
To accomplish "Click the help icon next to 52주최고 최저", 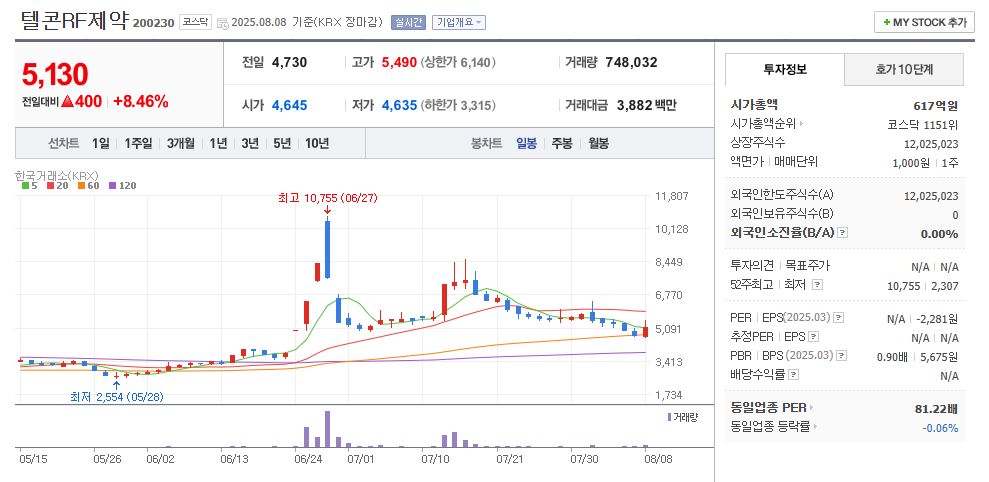I will (817, 285).
